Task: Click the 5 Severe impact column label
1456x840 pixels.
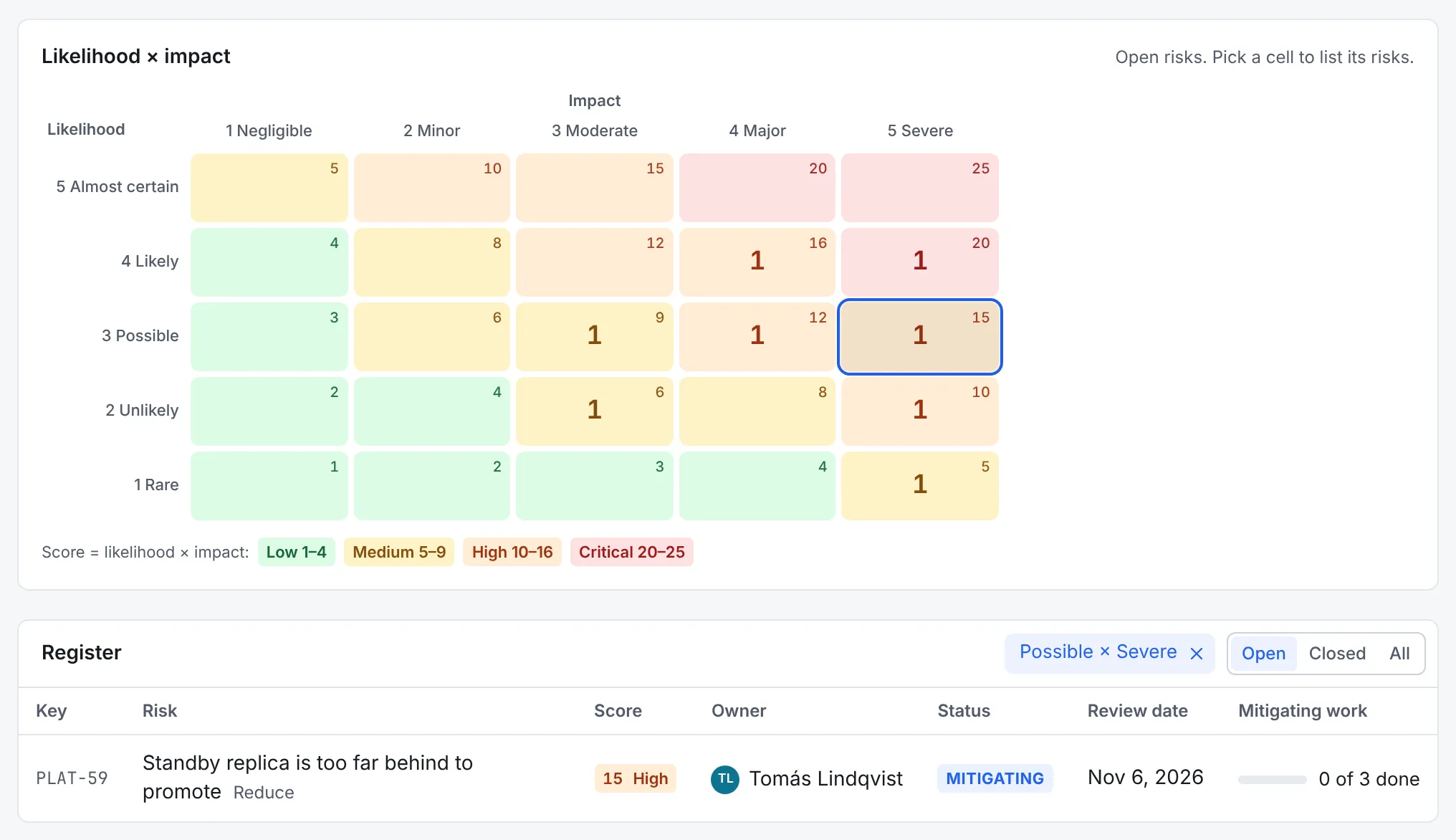Action: pyautogui.click(x=920, y=130)
